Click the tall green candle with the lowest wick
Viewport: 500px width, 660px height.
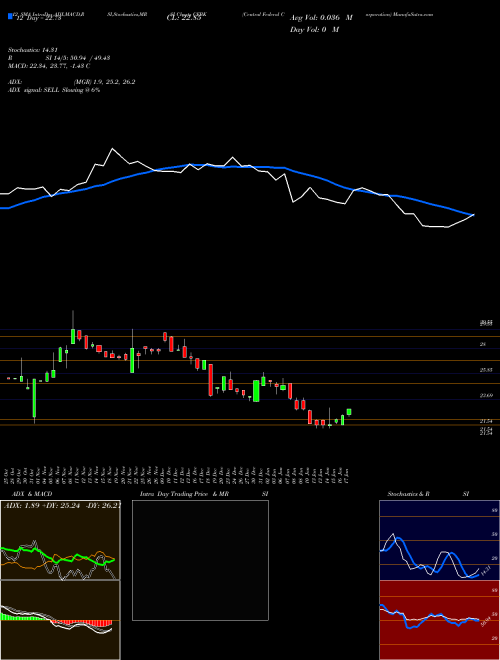[x=35, y=398]
